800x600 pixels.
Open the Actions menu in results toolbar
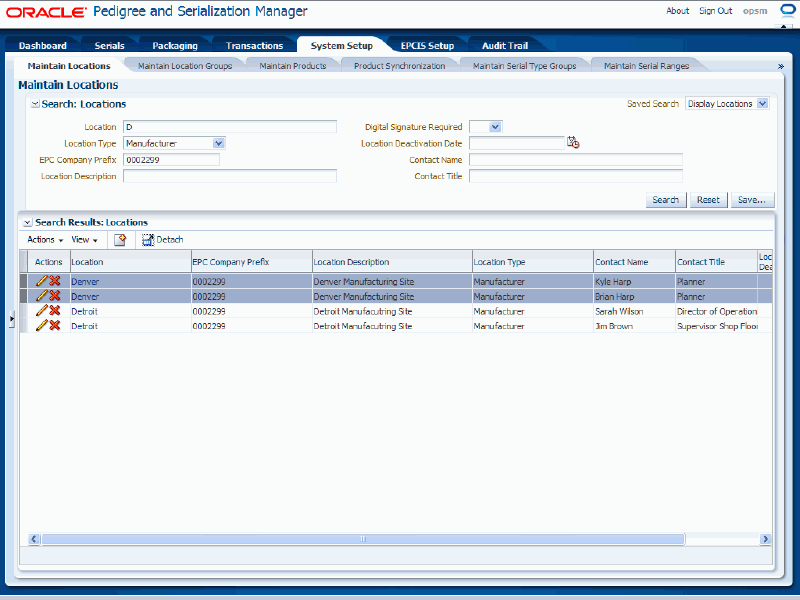45,240
